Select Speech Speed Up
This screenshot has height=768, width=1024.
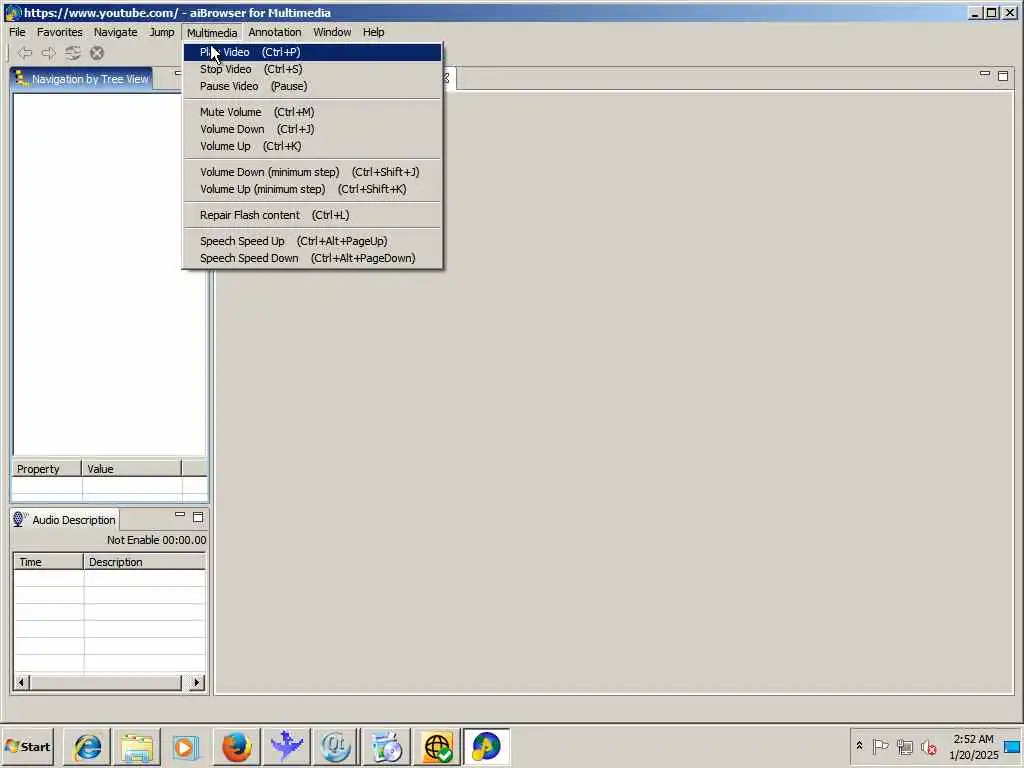[312, 242]
